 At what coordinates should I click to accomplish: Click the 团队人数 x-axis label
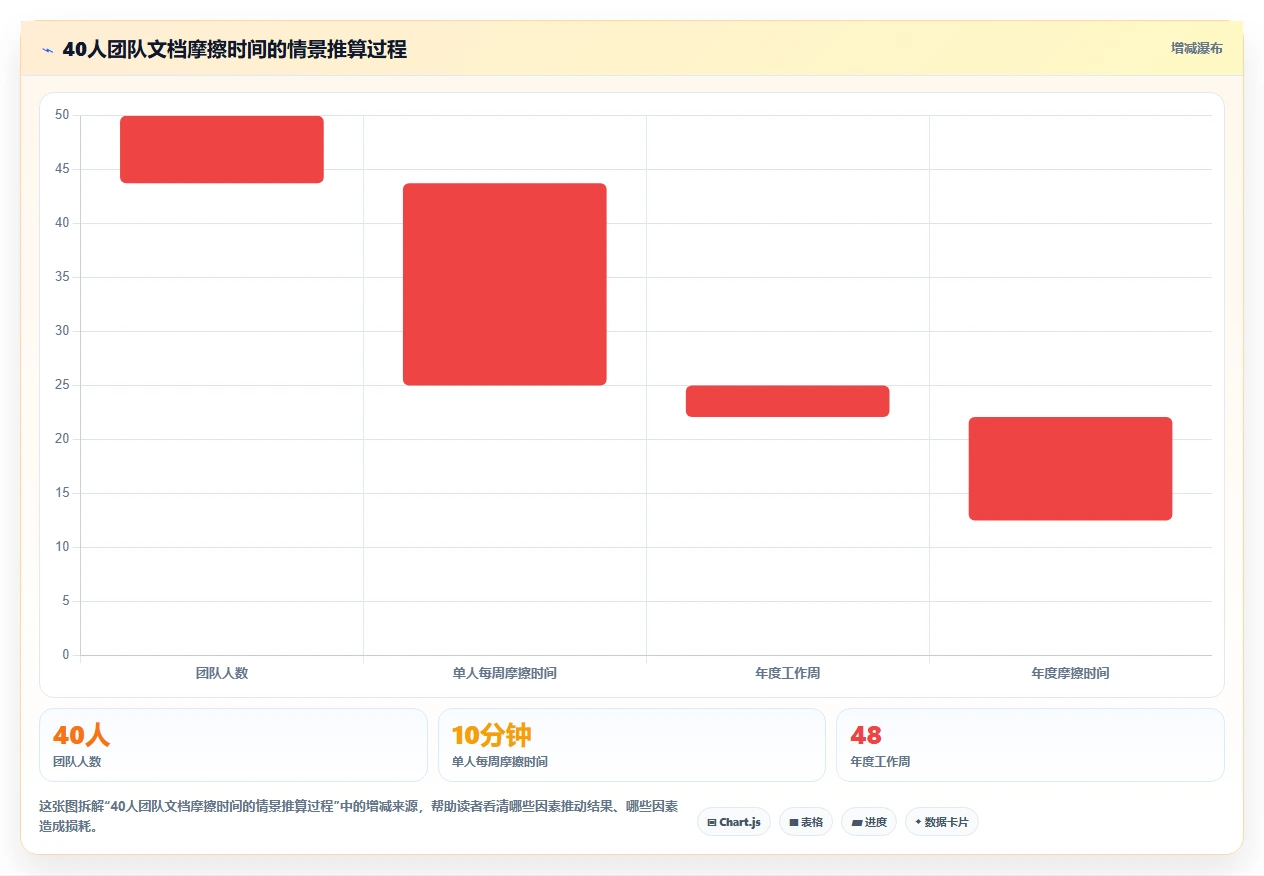click(x=222, y=673)
